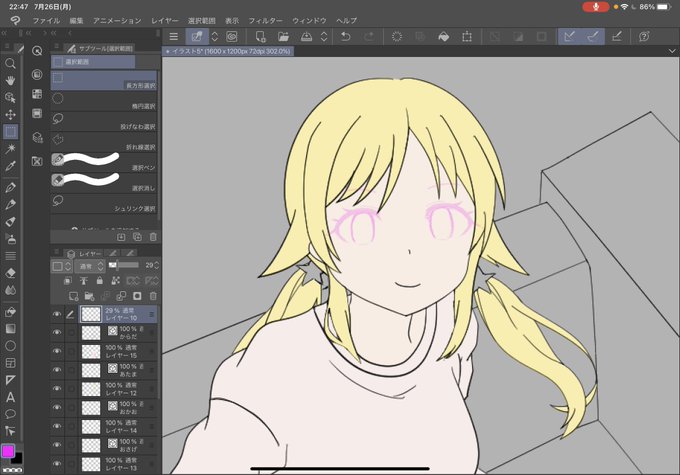The width and height of the screenshot is (680, 475).
Task: Open the ウィンドウ menu
Action: click(309, 20)
